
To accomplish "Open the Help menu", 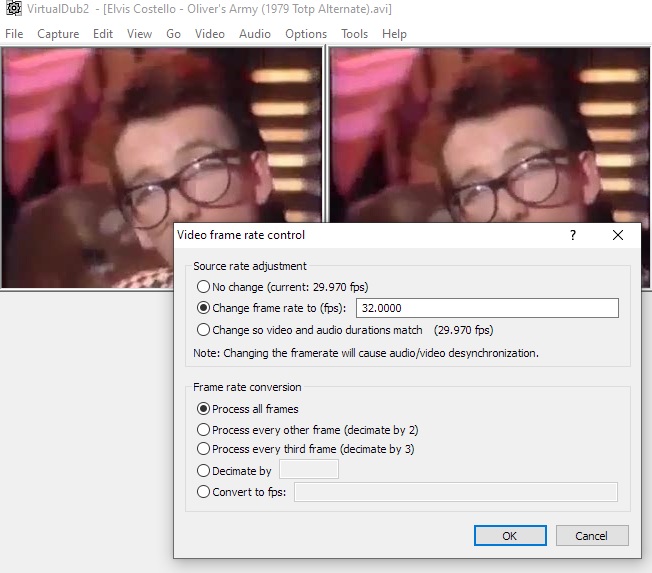I will 394,34.
